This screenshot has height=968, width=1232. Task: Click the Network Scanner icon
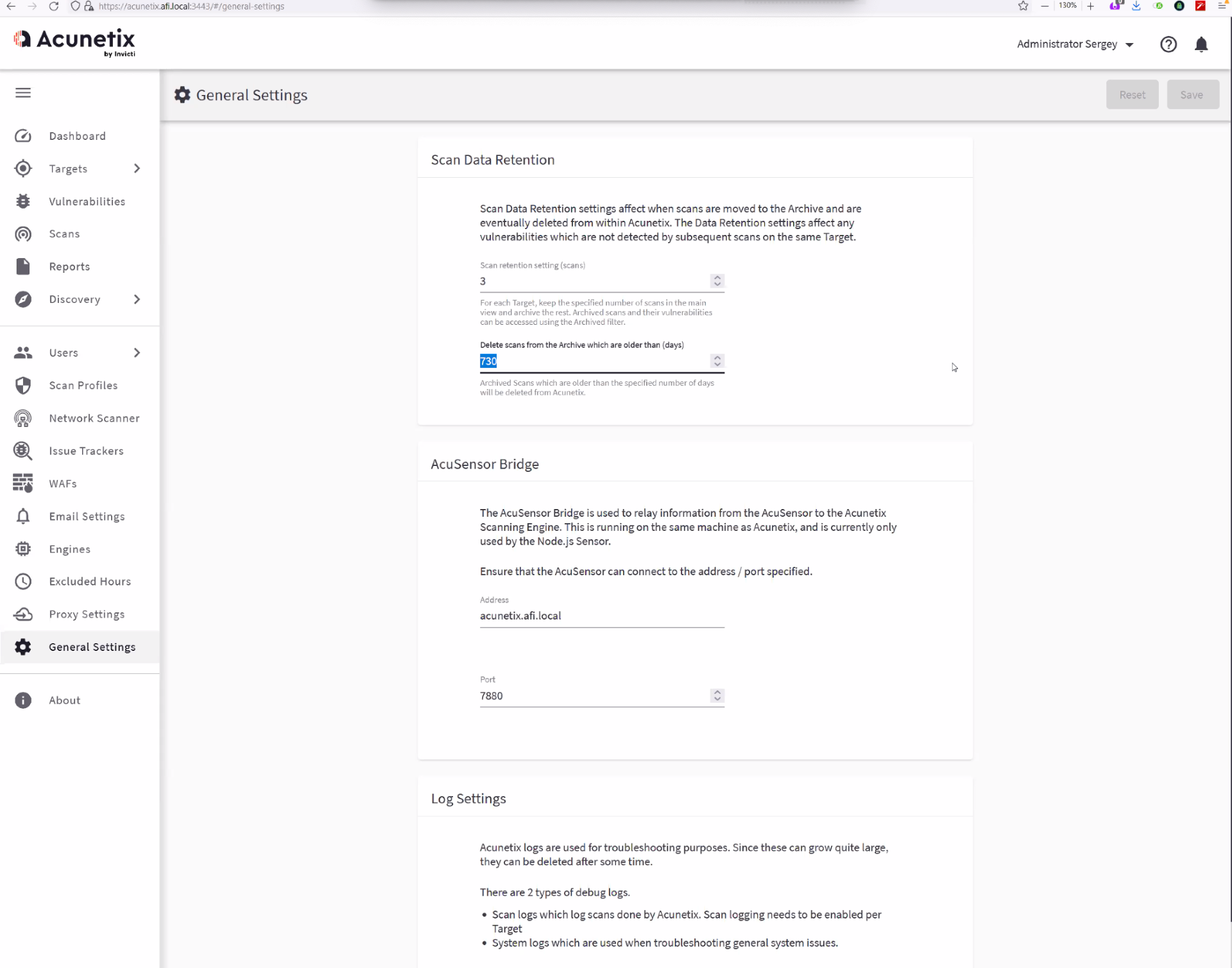click(23, 419)
